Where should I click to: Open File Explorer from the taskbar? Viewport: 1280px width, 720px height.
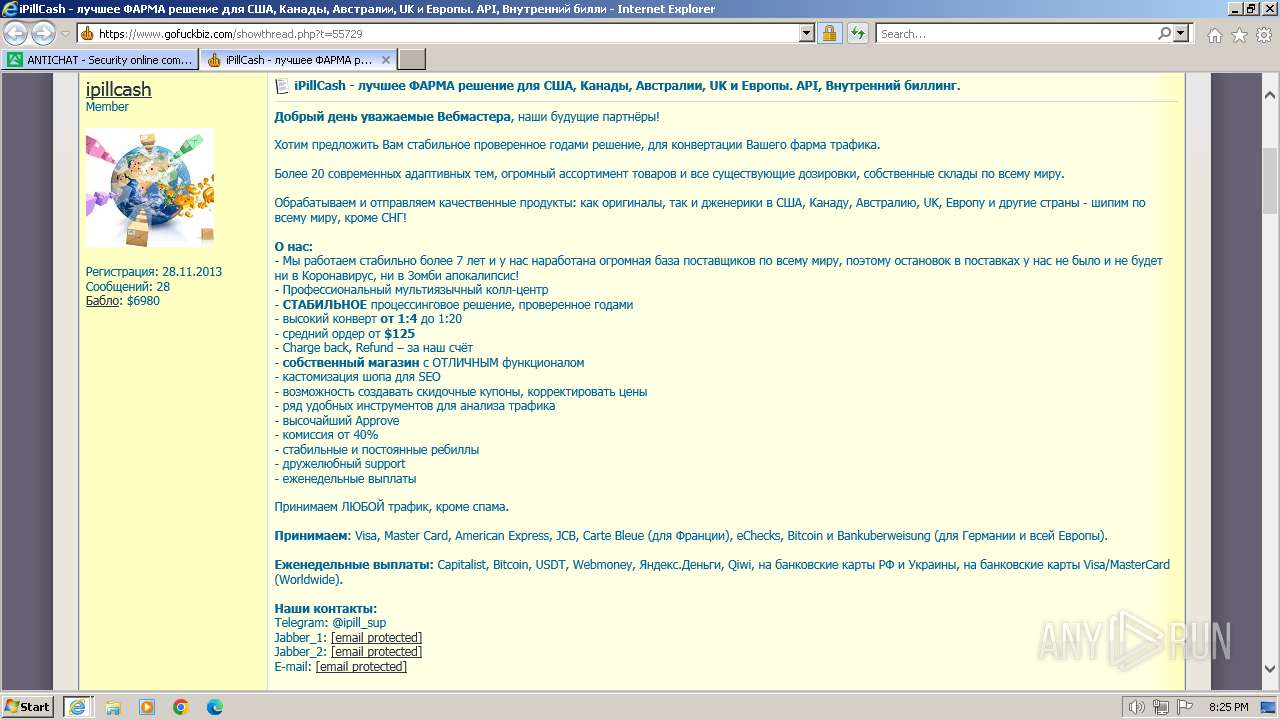[x=113, y=707]
